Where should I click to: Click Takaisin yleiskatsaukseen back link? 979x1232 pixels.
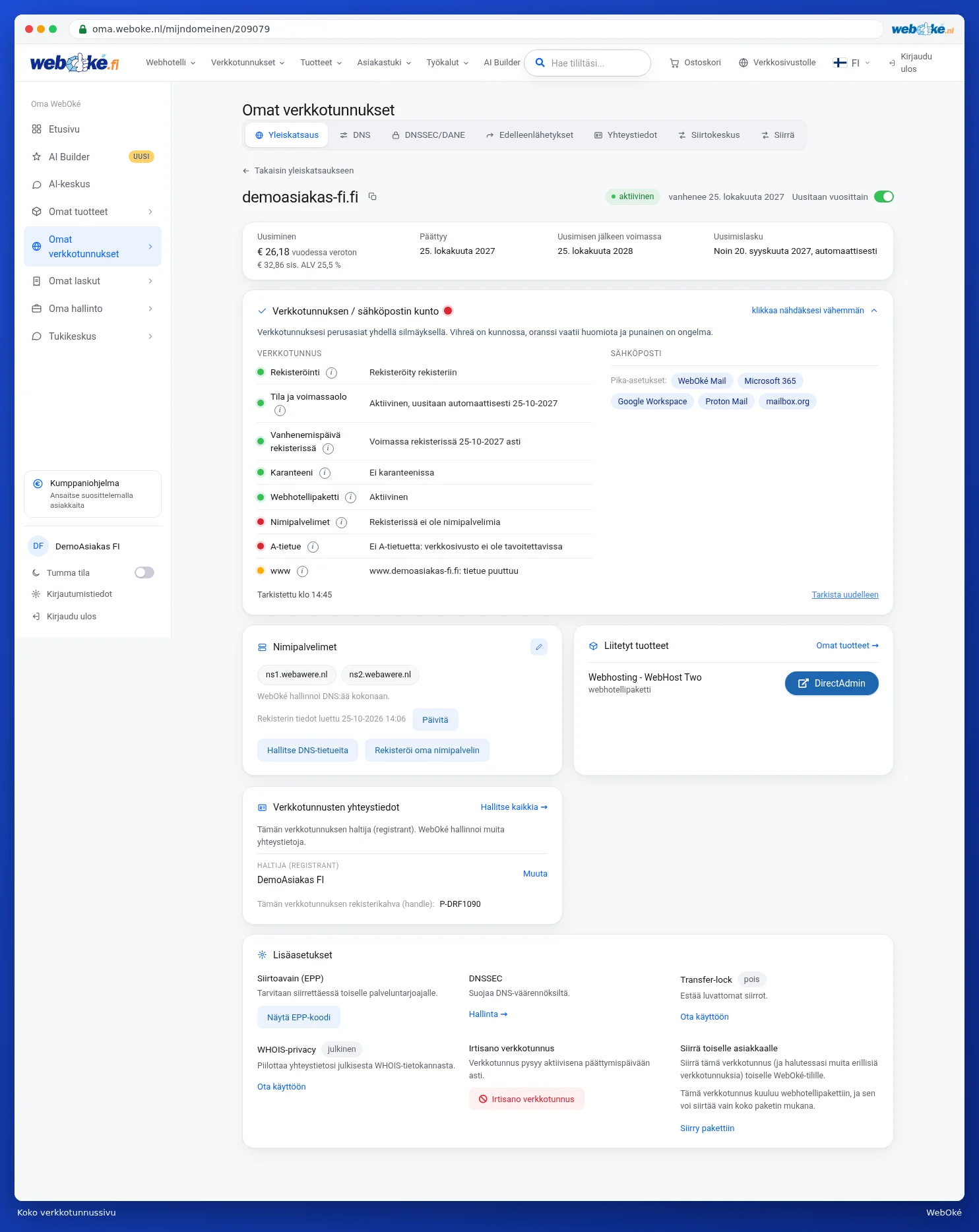coord(298,171)
